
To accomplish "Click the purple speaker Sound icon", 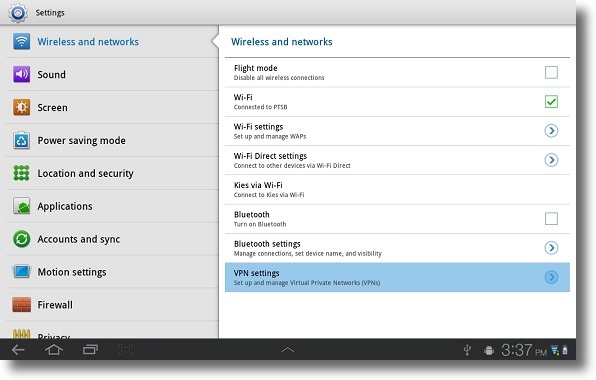I will pyautogui.click(x=22, y=74).
